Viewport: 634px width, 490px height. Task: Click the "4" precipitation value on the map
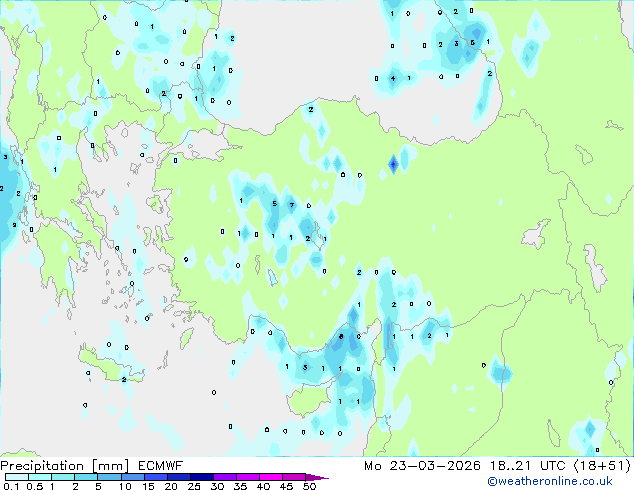coord(393,78)
